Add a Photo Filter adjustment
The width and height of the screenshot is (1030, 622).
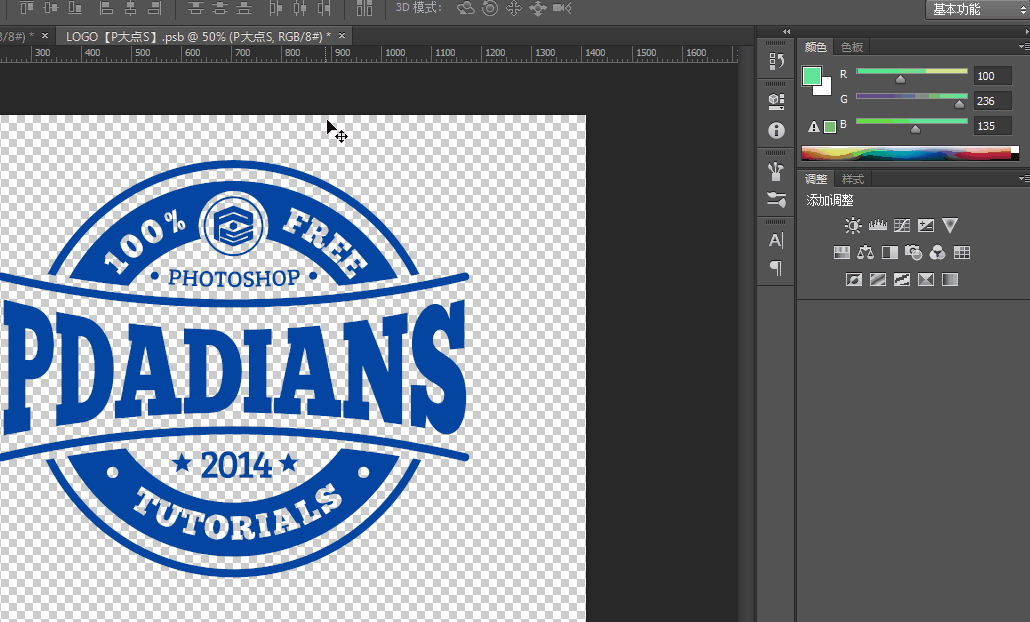pos(914,253)
